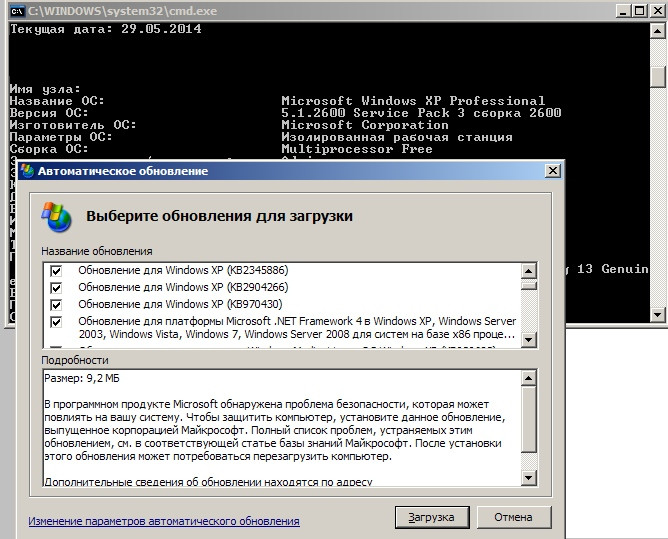Minimize the cmd.exe console window

621,11
